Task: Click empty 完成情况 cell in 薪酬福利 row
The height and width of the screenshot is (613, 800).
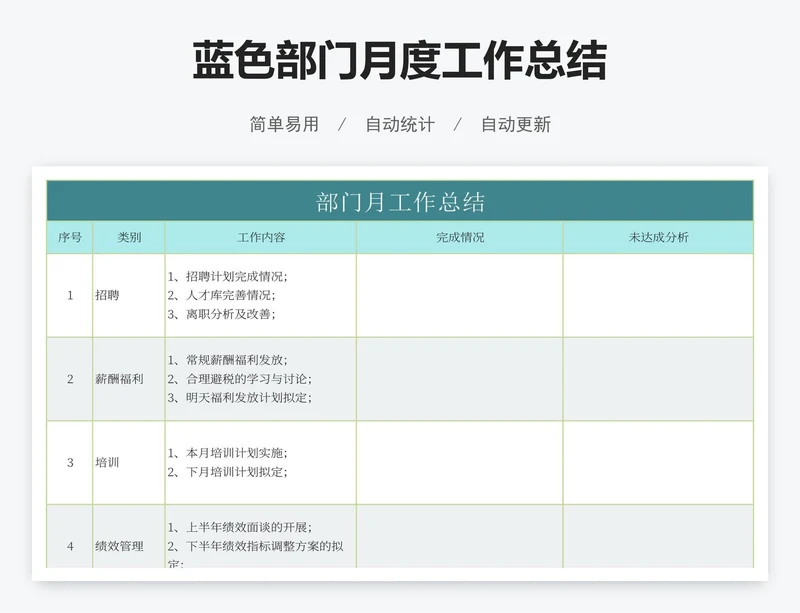Action: (460, 379)
